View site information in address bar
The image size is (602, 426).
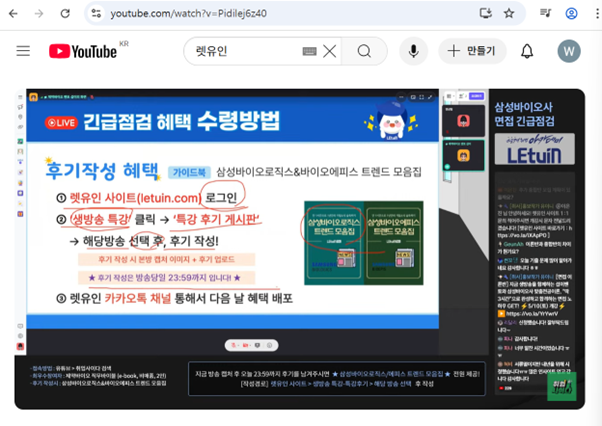pyautogui.click(x=96, y=14)
